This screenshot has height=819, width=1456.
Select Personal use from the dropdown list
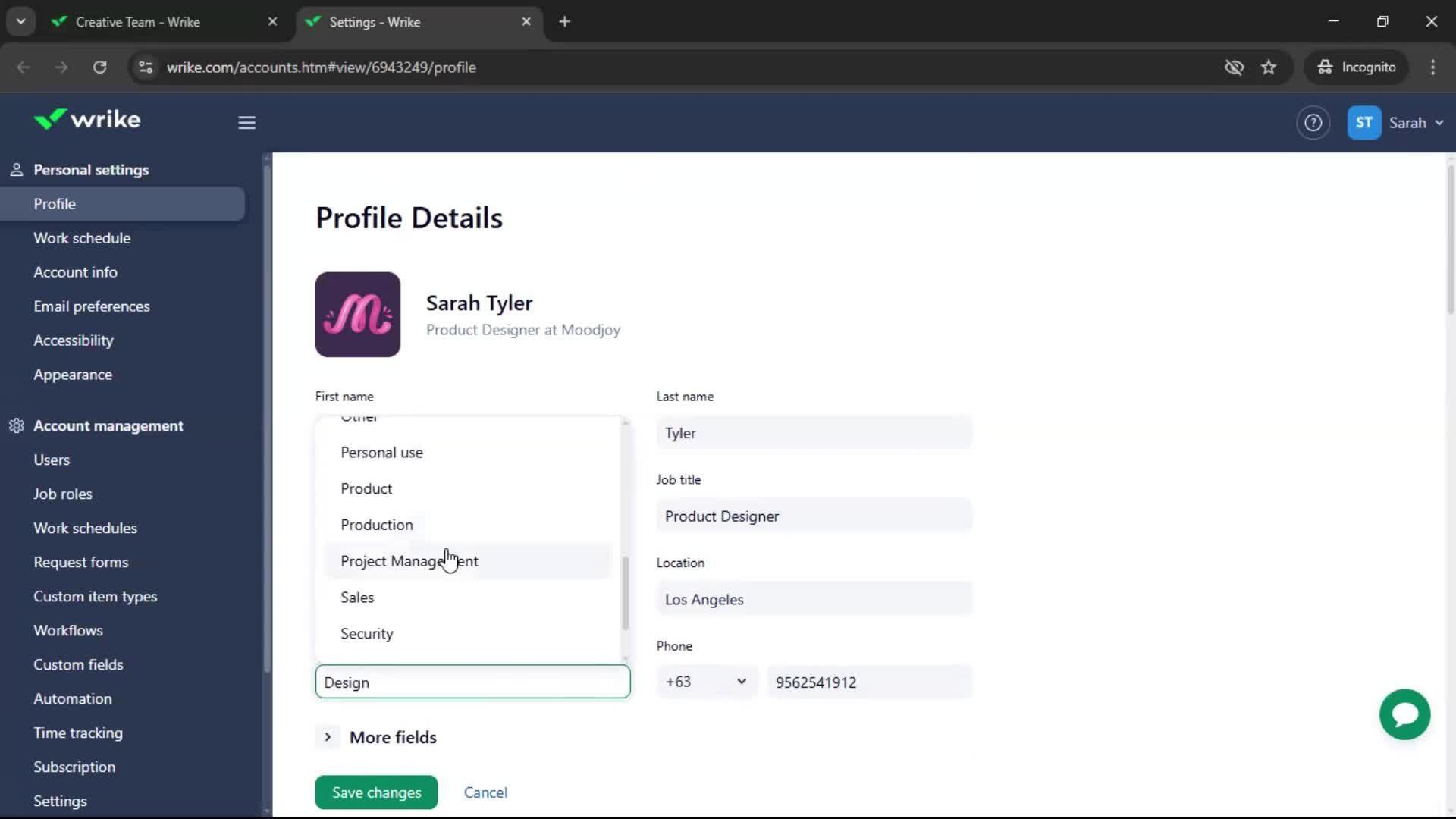point(468,453)
